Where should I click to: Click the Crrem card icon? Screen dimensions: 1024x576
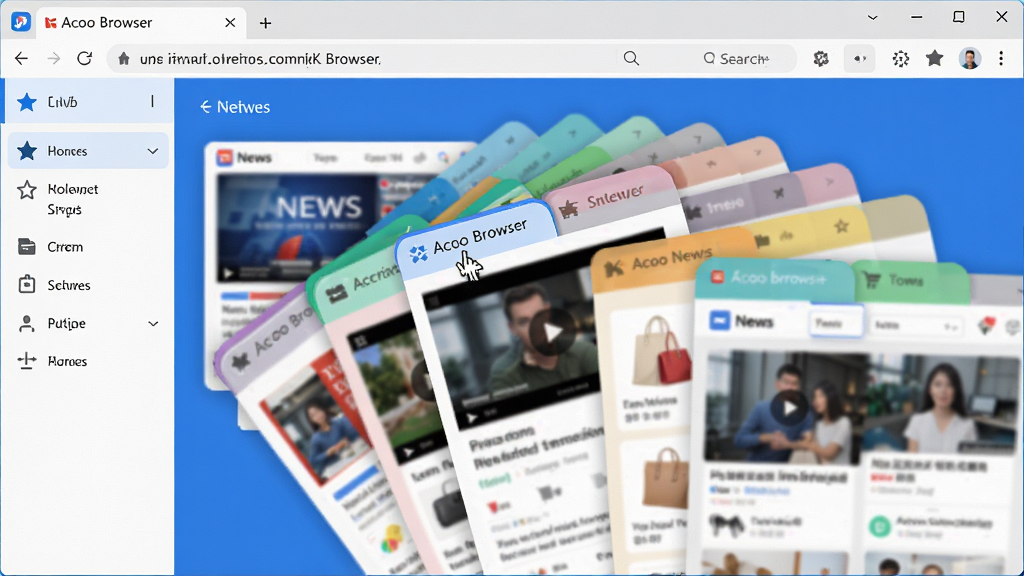27,247
